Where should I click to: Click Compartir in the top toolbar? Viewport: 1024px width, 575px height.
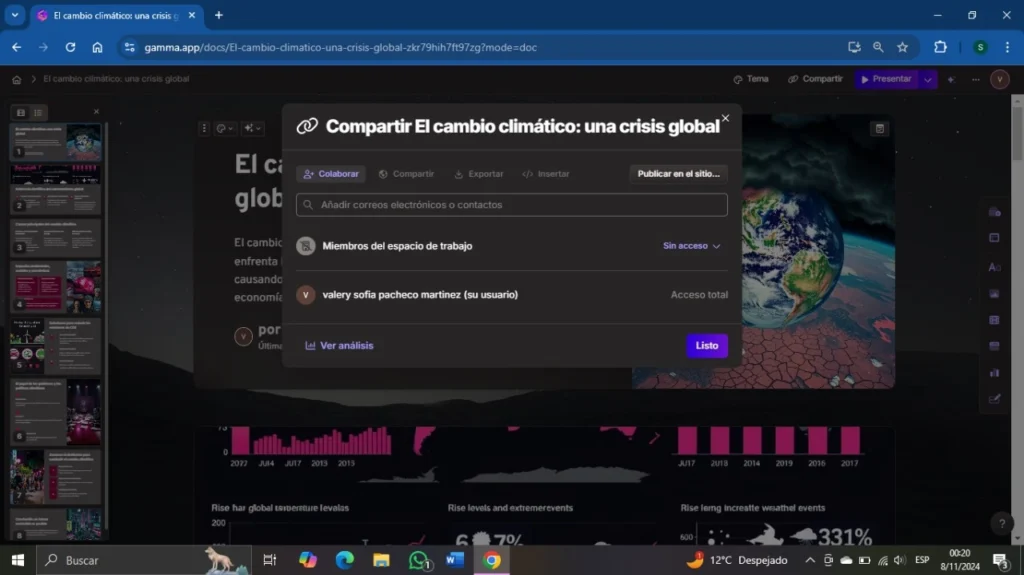click(816, 79)
